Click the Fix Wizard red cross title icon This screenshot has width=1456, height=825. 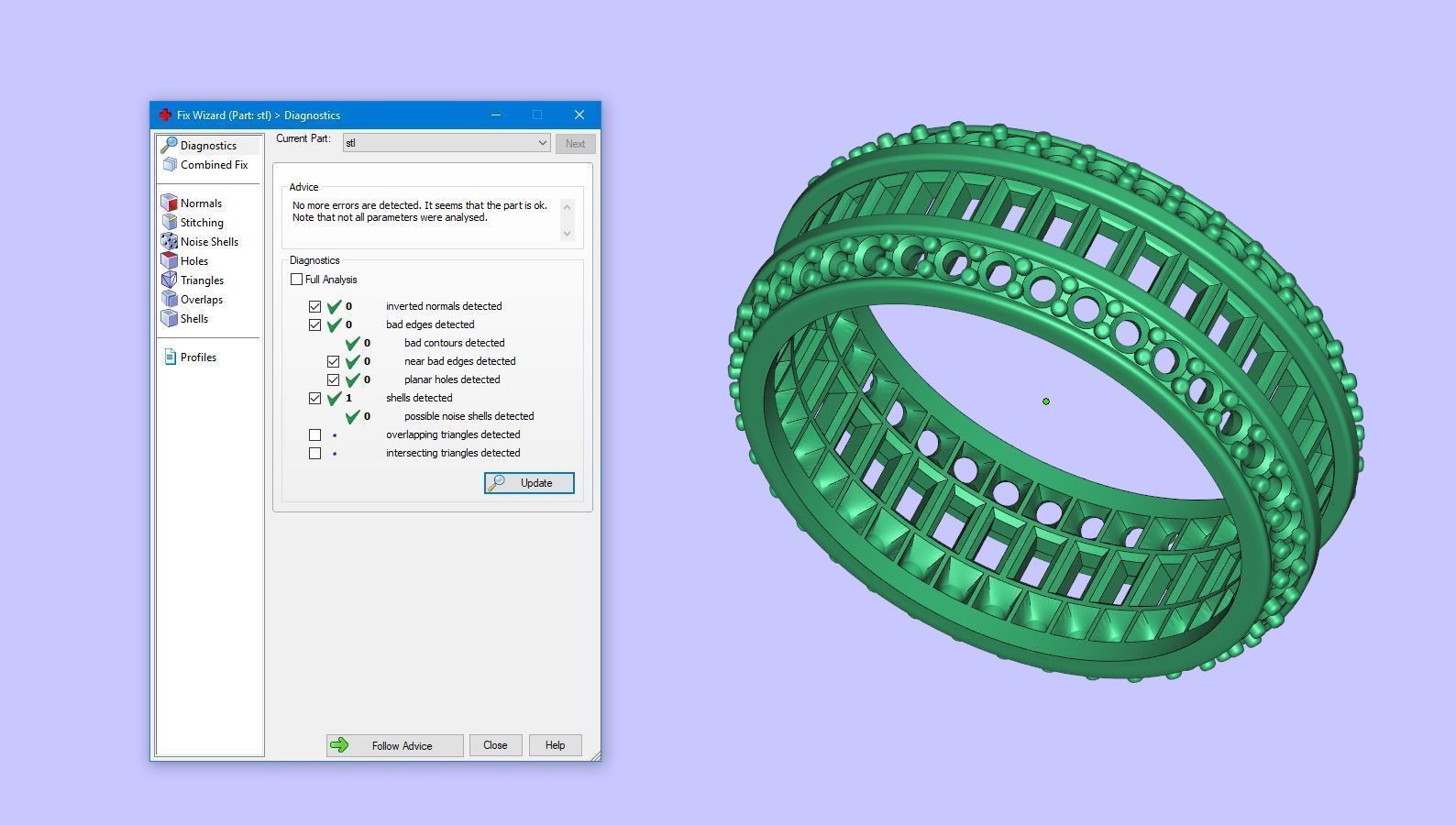click(x=165, y=115)
